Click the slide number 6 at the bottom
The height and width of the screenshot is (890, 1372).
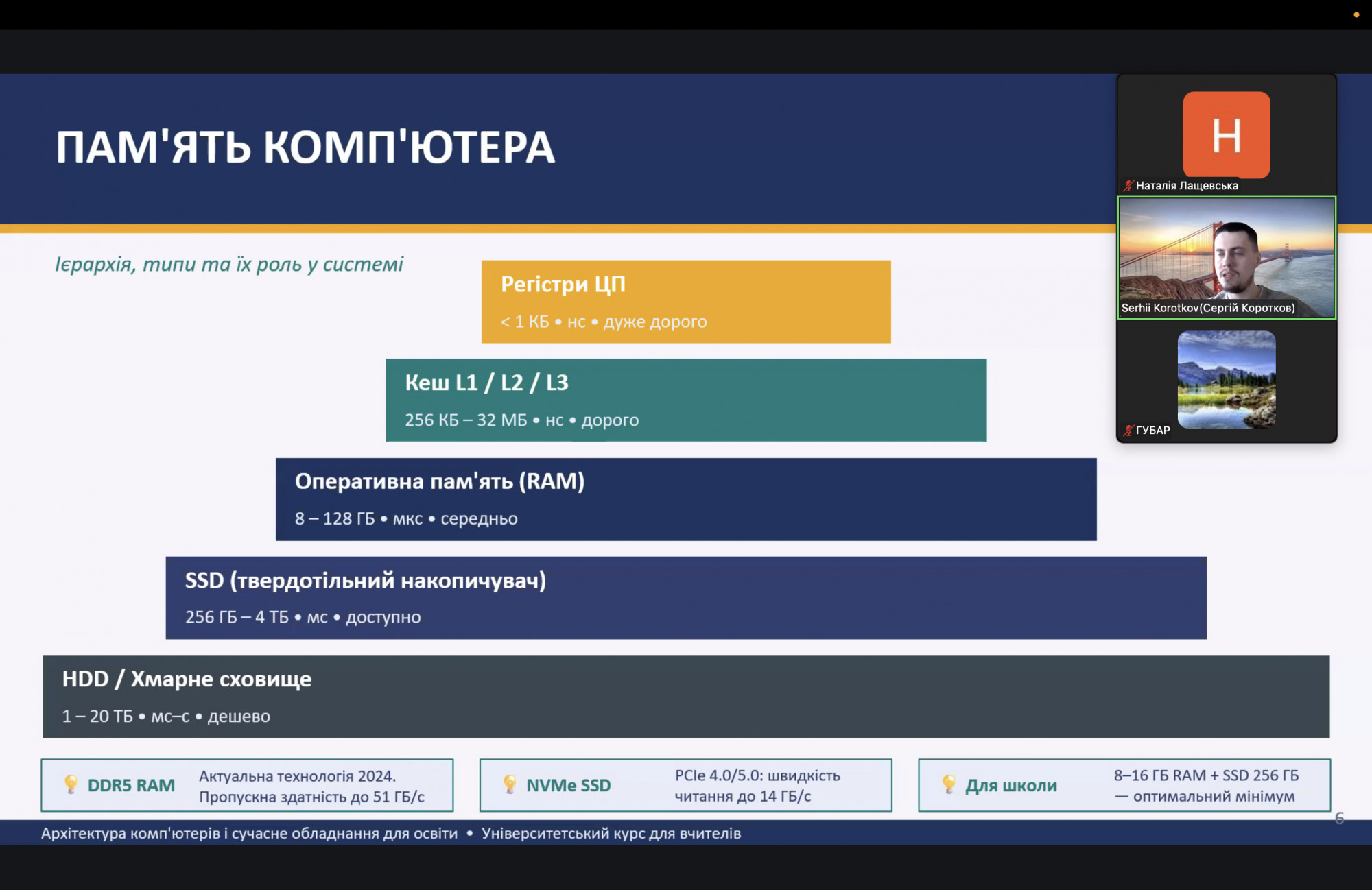[x=1339, y=818]
